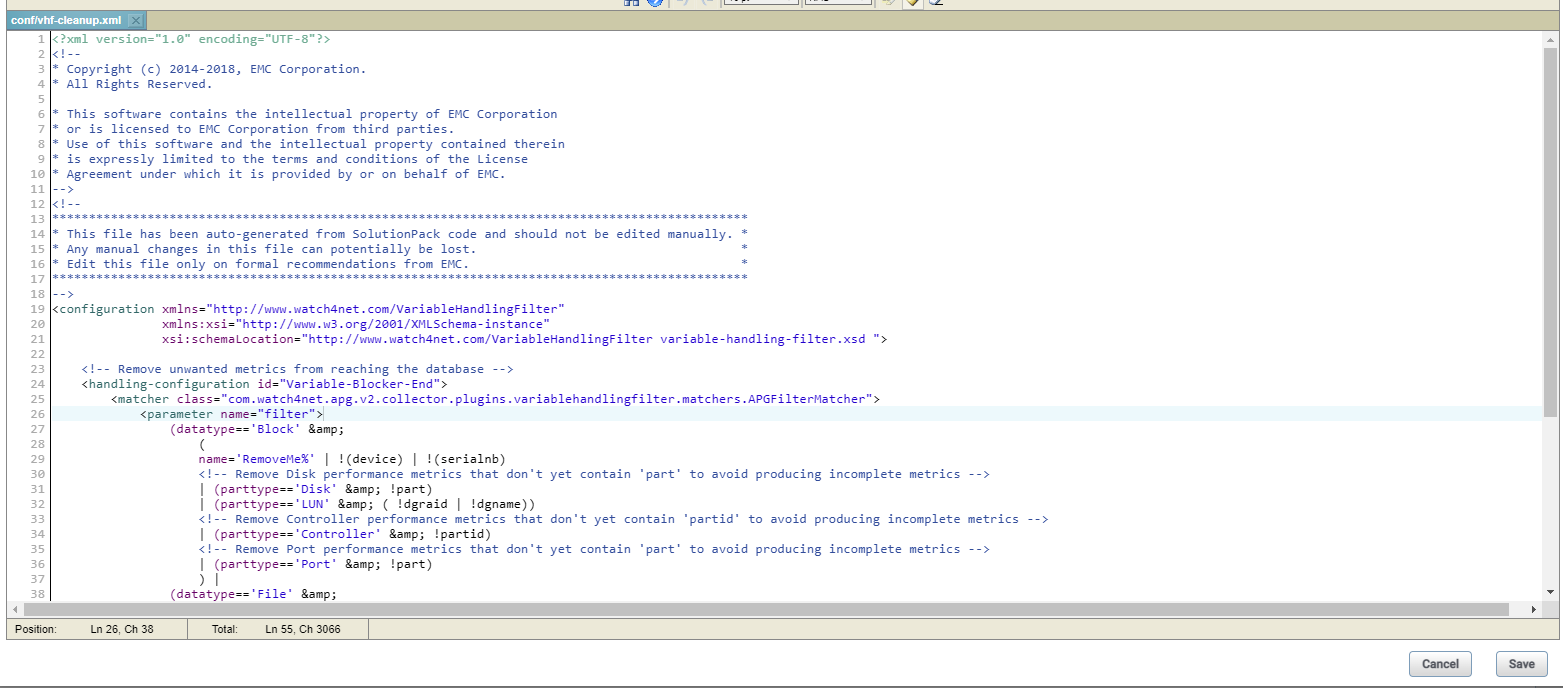1563x688 pixels.
Task: Click the yellow diamond validation icon
Action: (913, 3)
